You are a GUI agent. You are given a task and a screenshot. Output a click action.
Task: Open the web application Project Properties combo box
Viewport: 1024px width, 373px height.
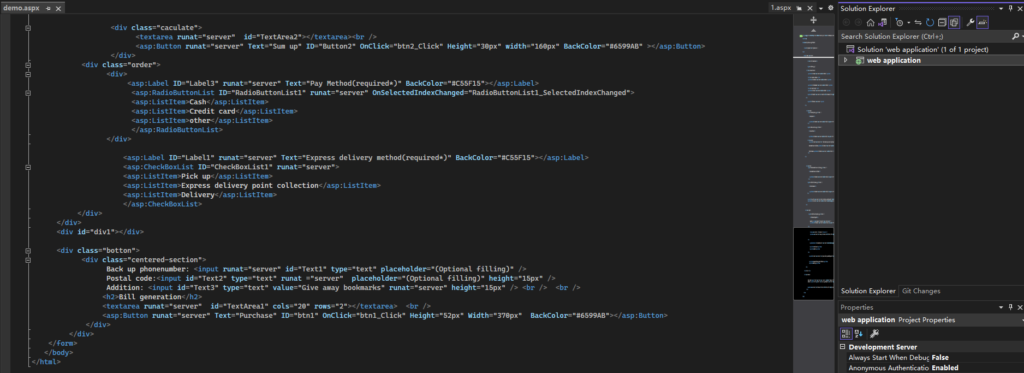coord(930,320)
